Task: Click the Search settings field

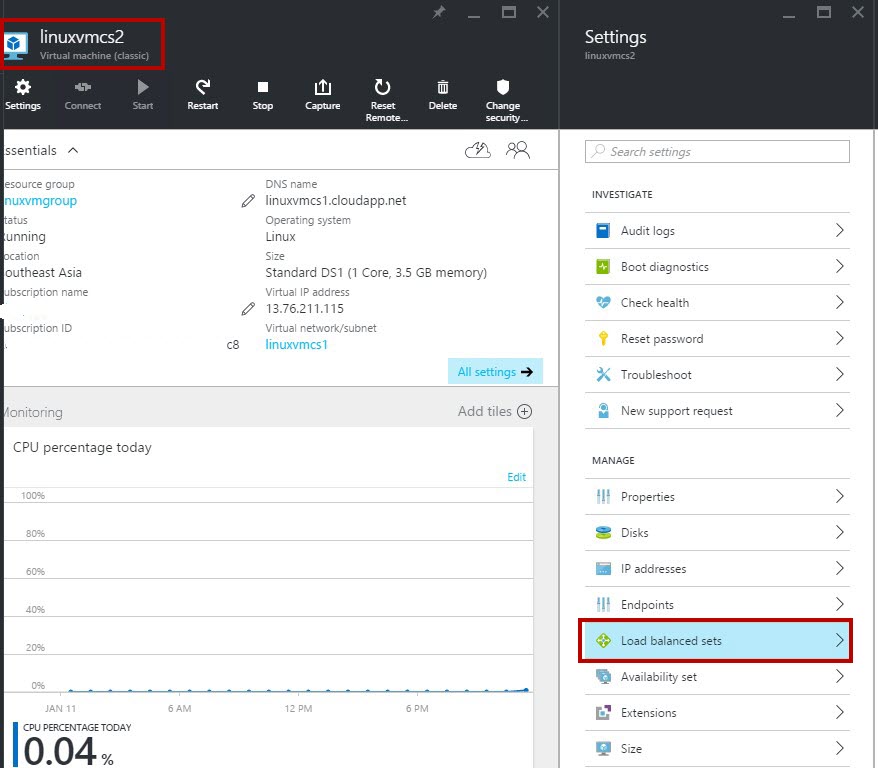Action: coord(717,152)
